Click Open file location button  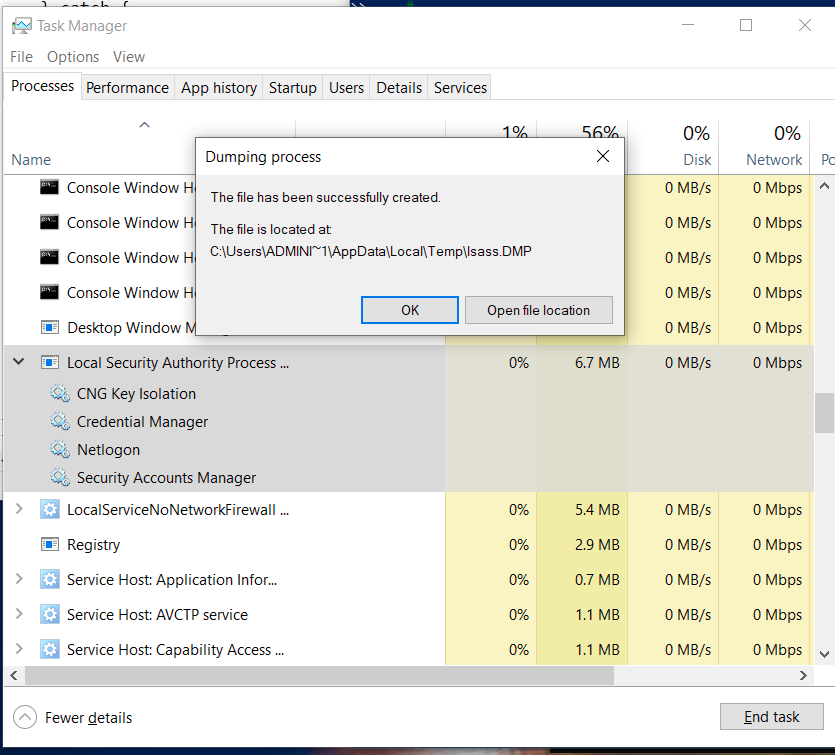coord(538,310)
